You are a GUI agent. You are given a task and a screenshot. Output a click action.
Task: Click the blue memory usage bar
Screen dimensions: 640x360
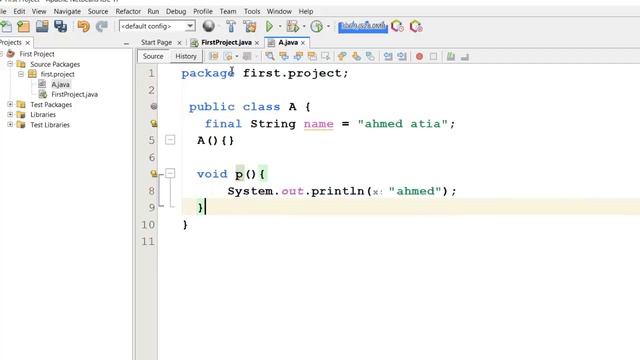pos(362,27)
